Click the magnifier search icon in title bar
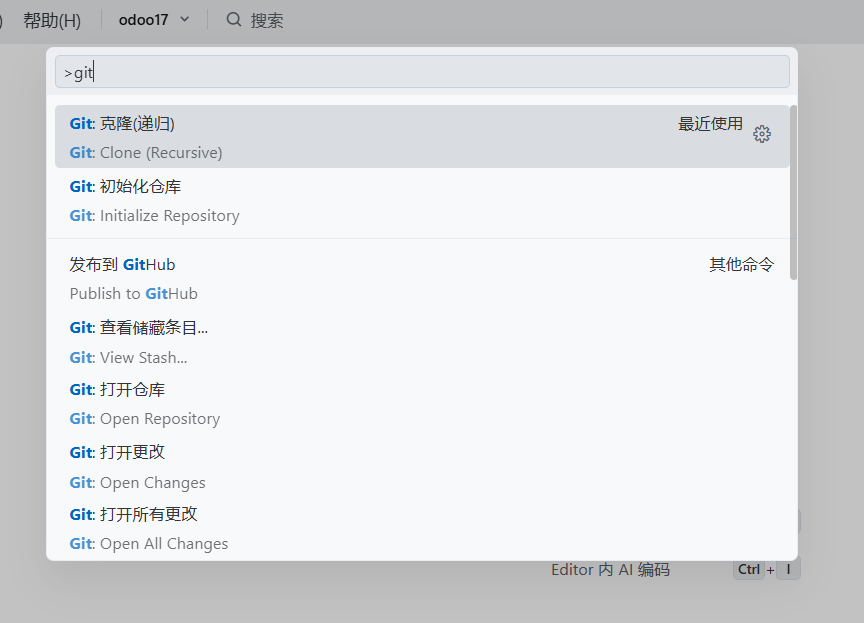 [234, 20]
